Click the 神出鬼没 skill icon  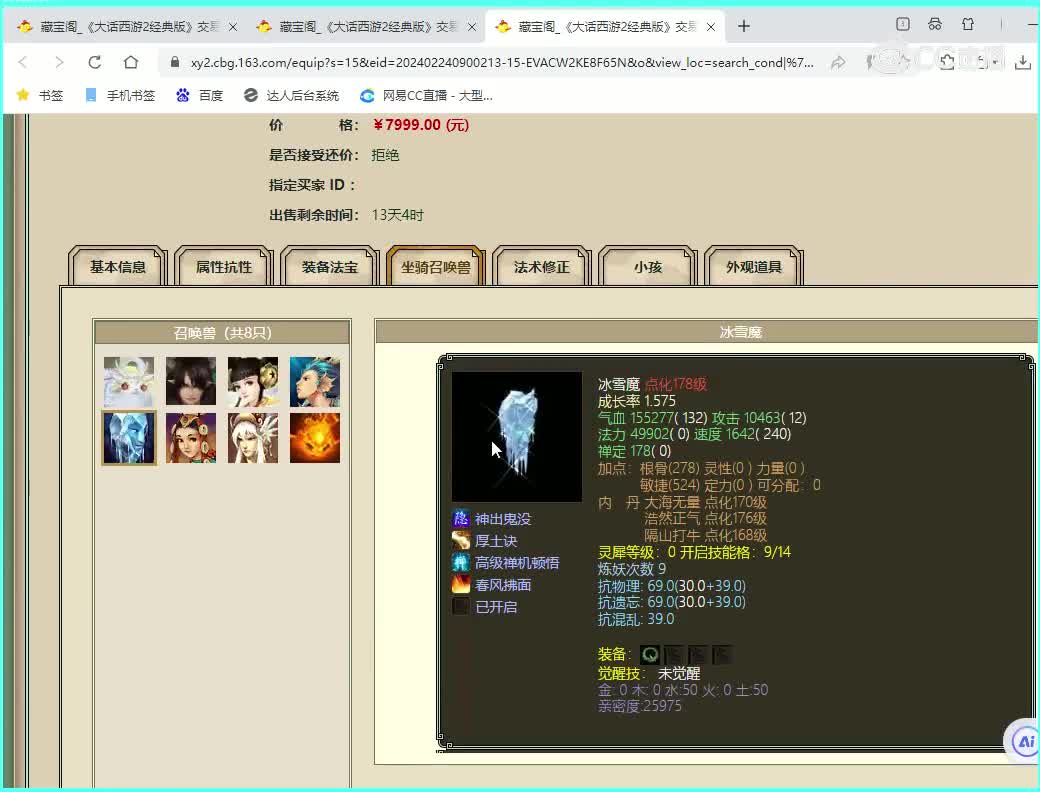[x=461, y=519]
